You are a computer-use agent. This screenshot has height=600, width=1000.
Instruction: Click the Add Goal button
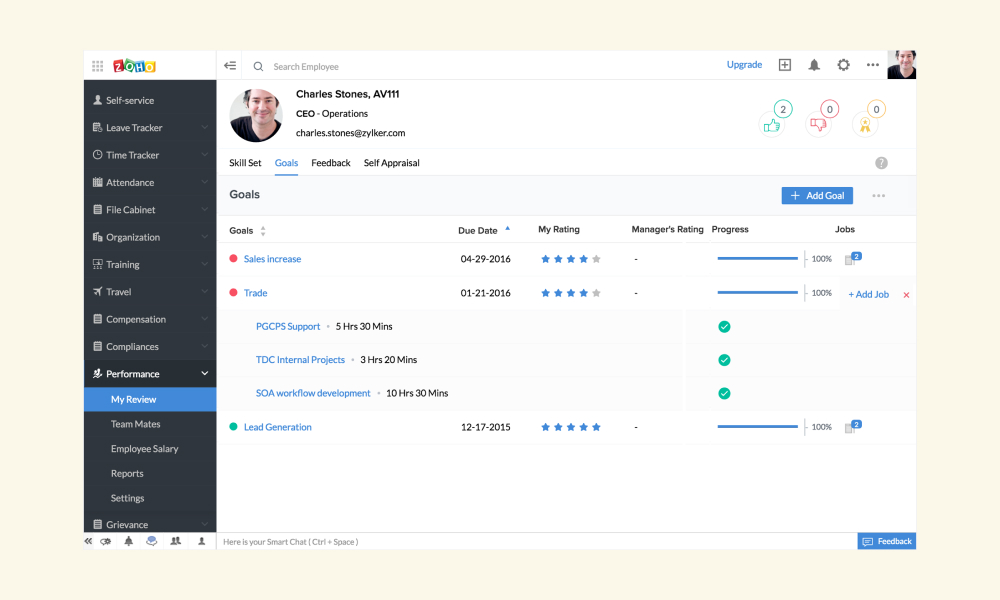[817, 196]
